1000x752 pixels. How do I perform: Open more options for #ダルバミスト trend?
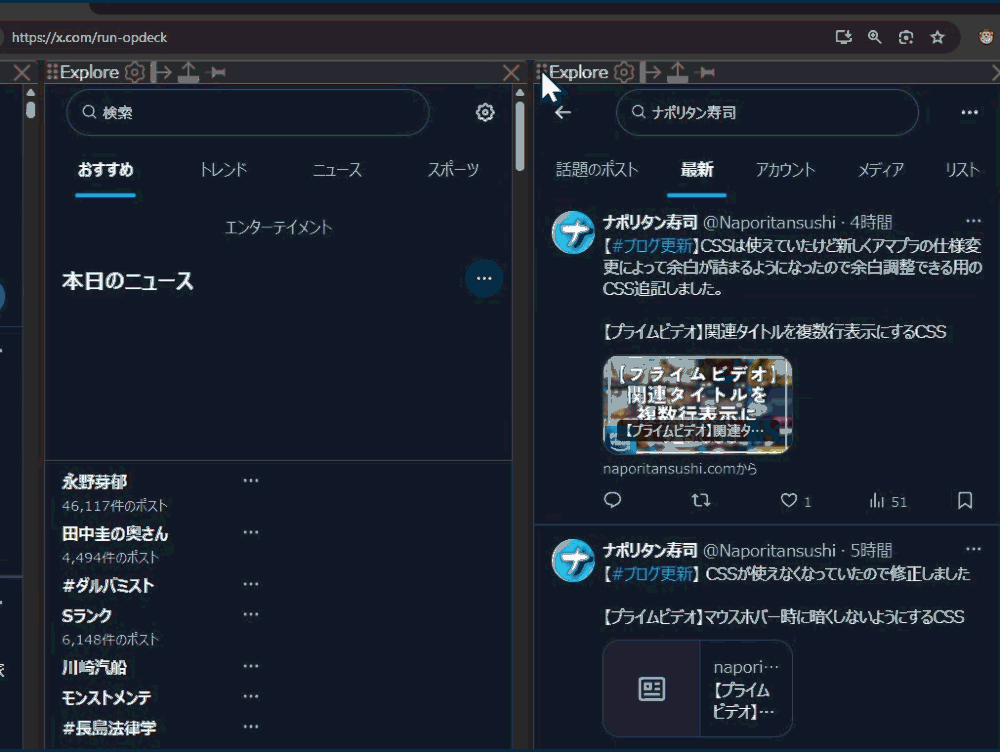pyautogui.click(x=251, y=584)
